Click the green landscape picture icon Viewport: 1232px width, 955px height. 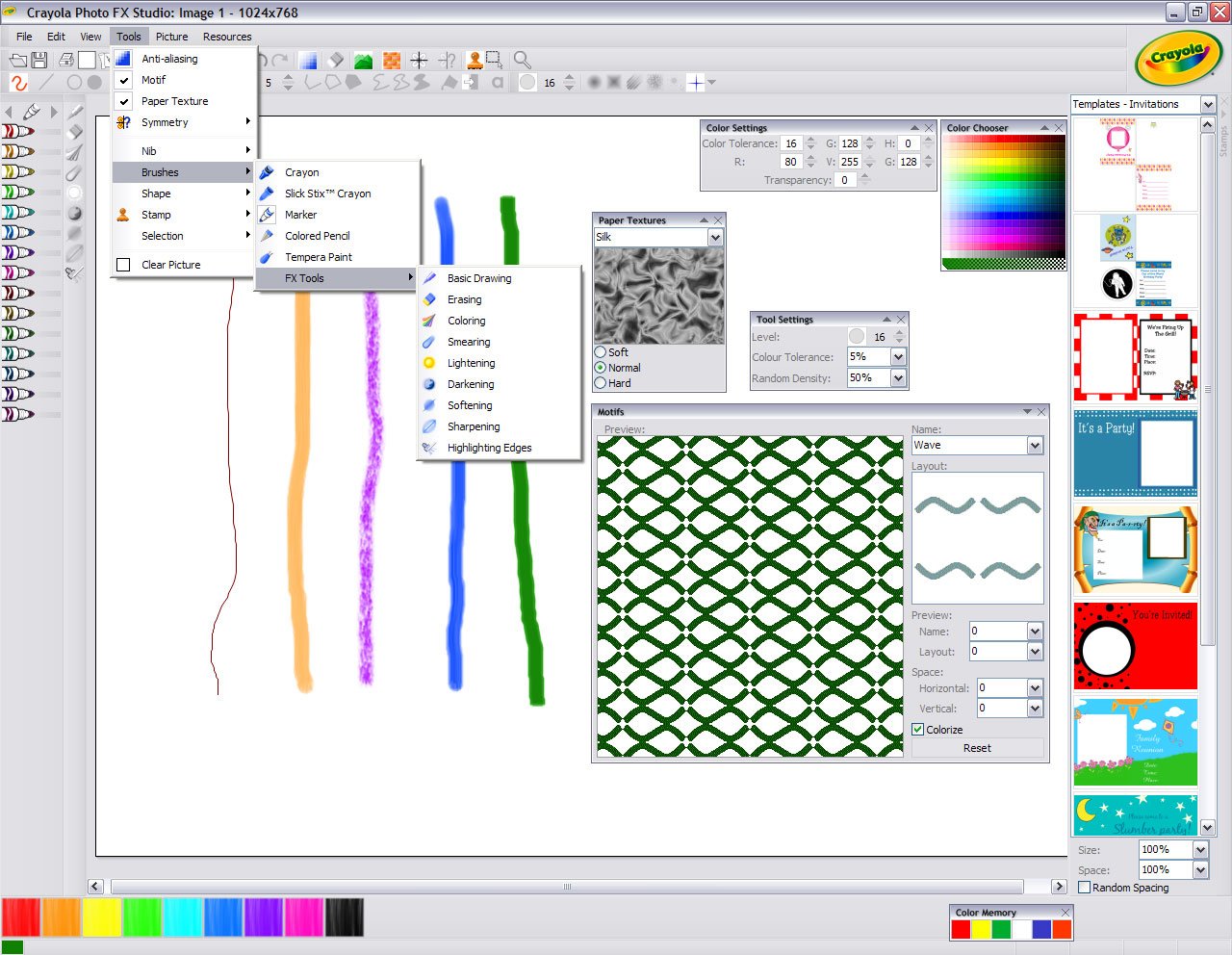(x=363, y=60)
